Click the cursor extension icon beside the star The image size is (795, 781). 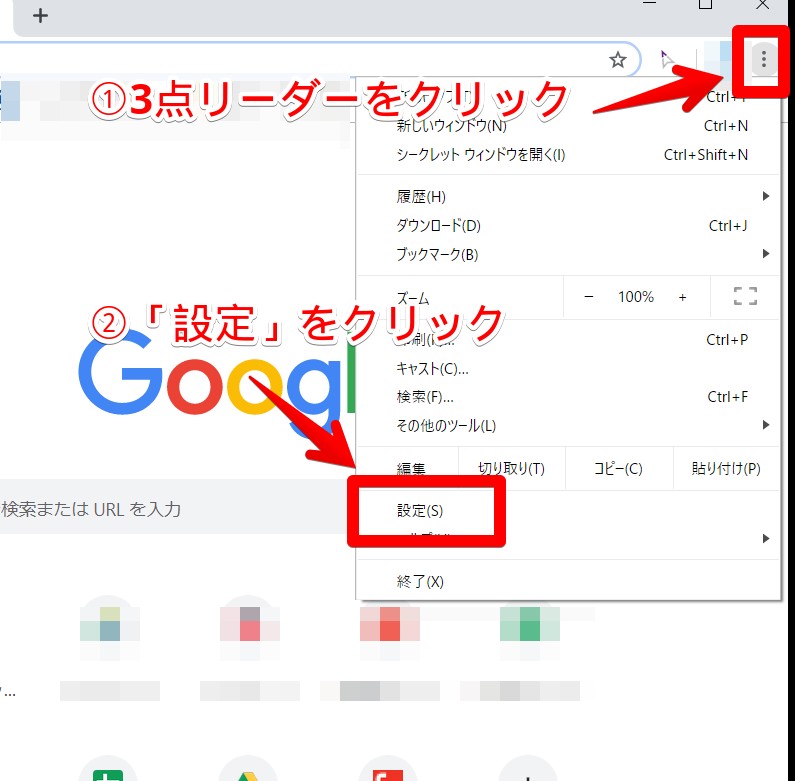(667, 60)
